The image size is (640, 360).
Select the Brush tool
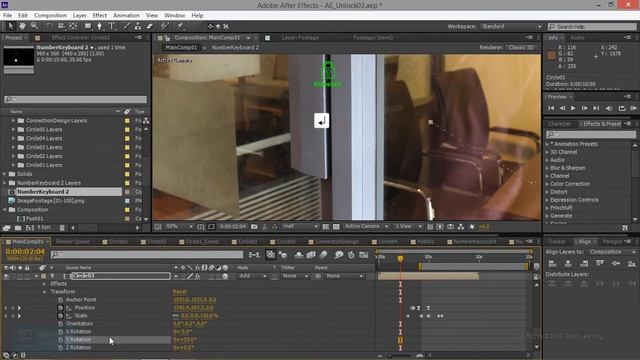point(127,26)
